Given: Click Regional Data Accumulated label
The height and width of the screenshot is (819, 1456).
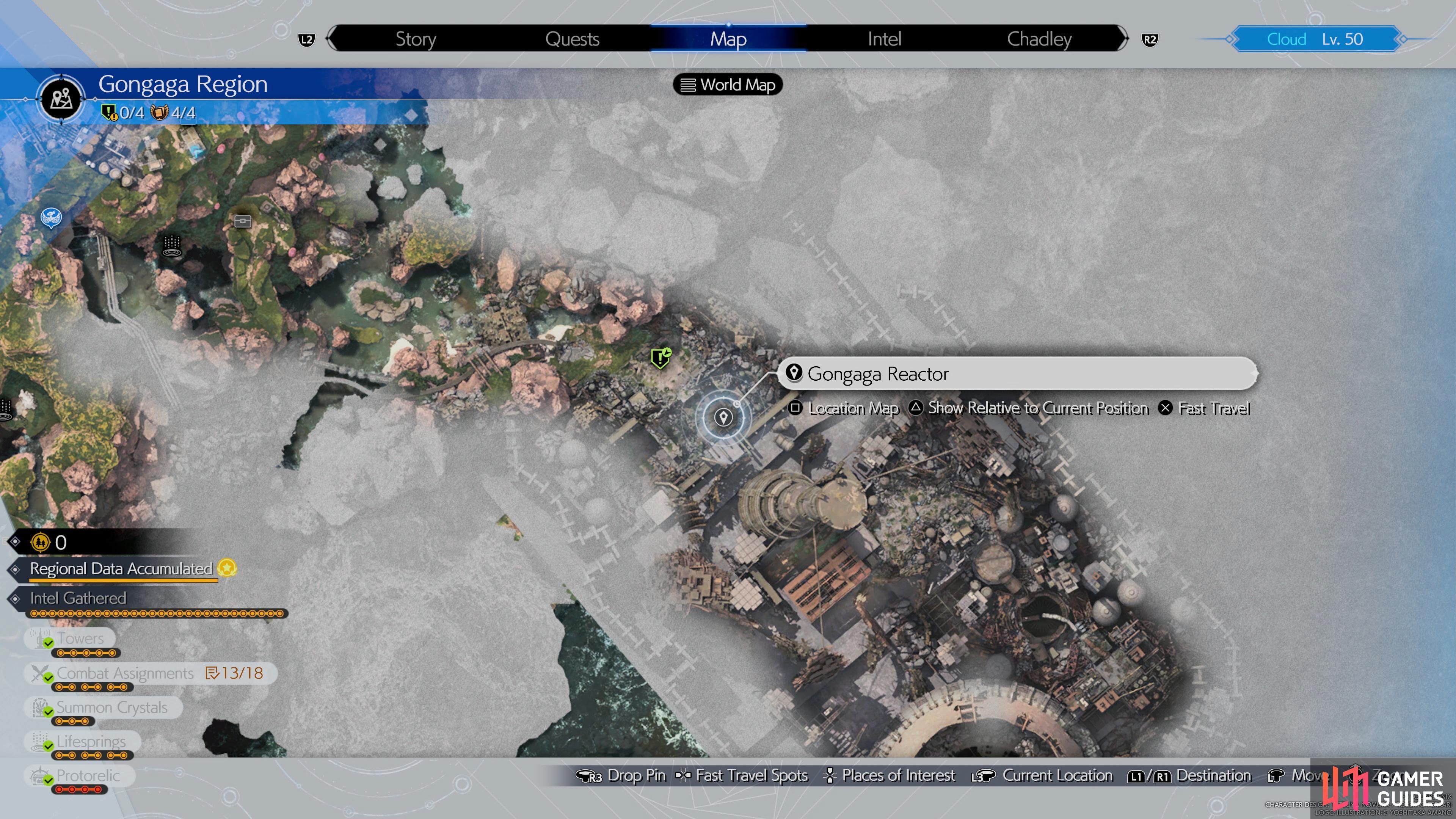Looking at the screenshot, I should coord(121,569).
